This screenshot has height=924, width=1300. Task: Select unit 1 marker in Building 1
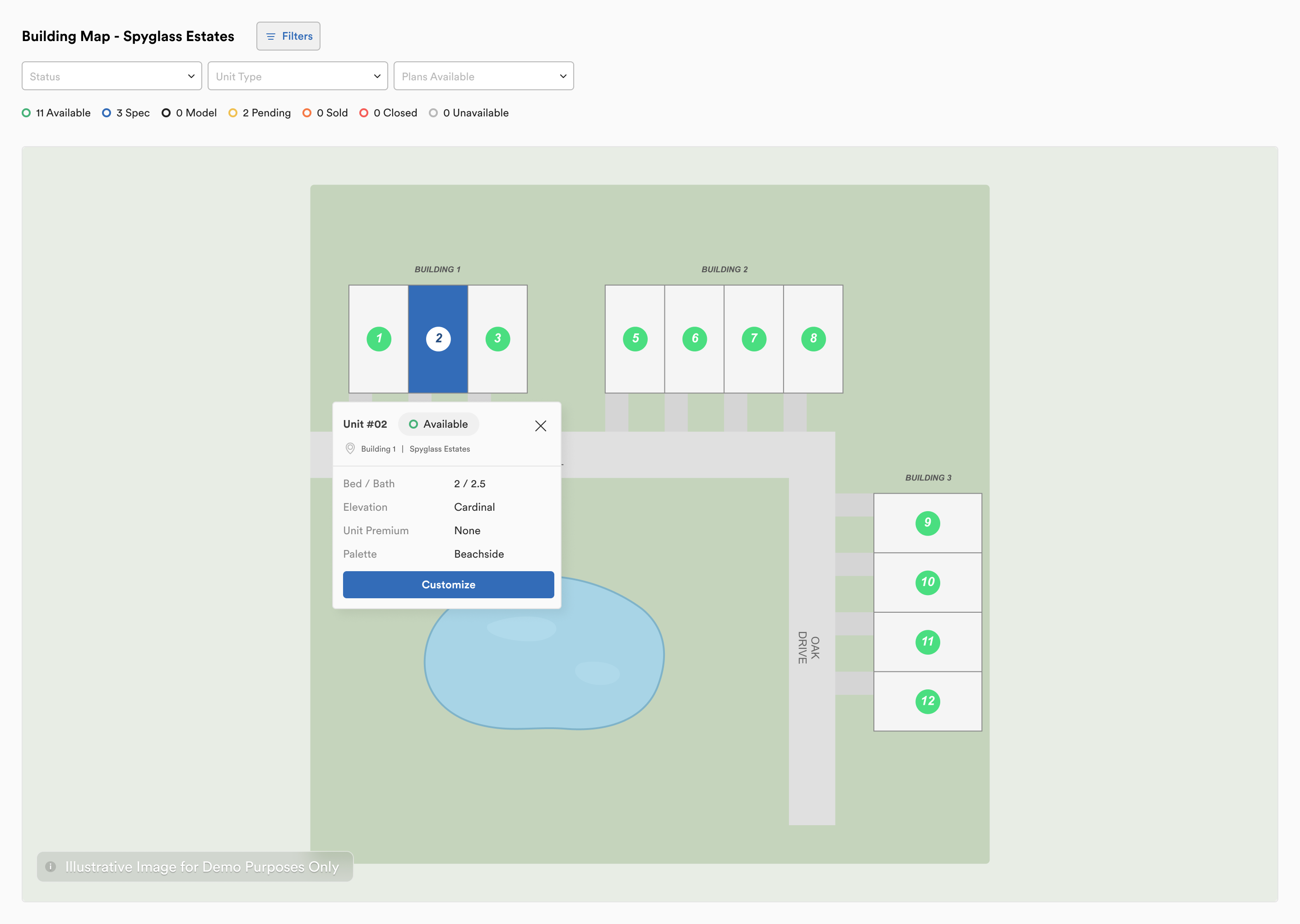(x=379, y=338)
